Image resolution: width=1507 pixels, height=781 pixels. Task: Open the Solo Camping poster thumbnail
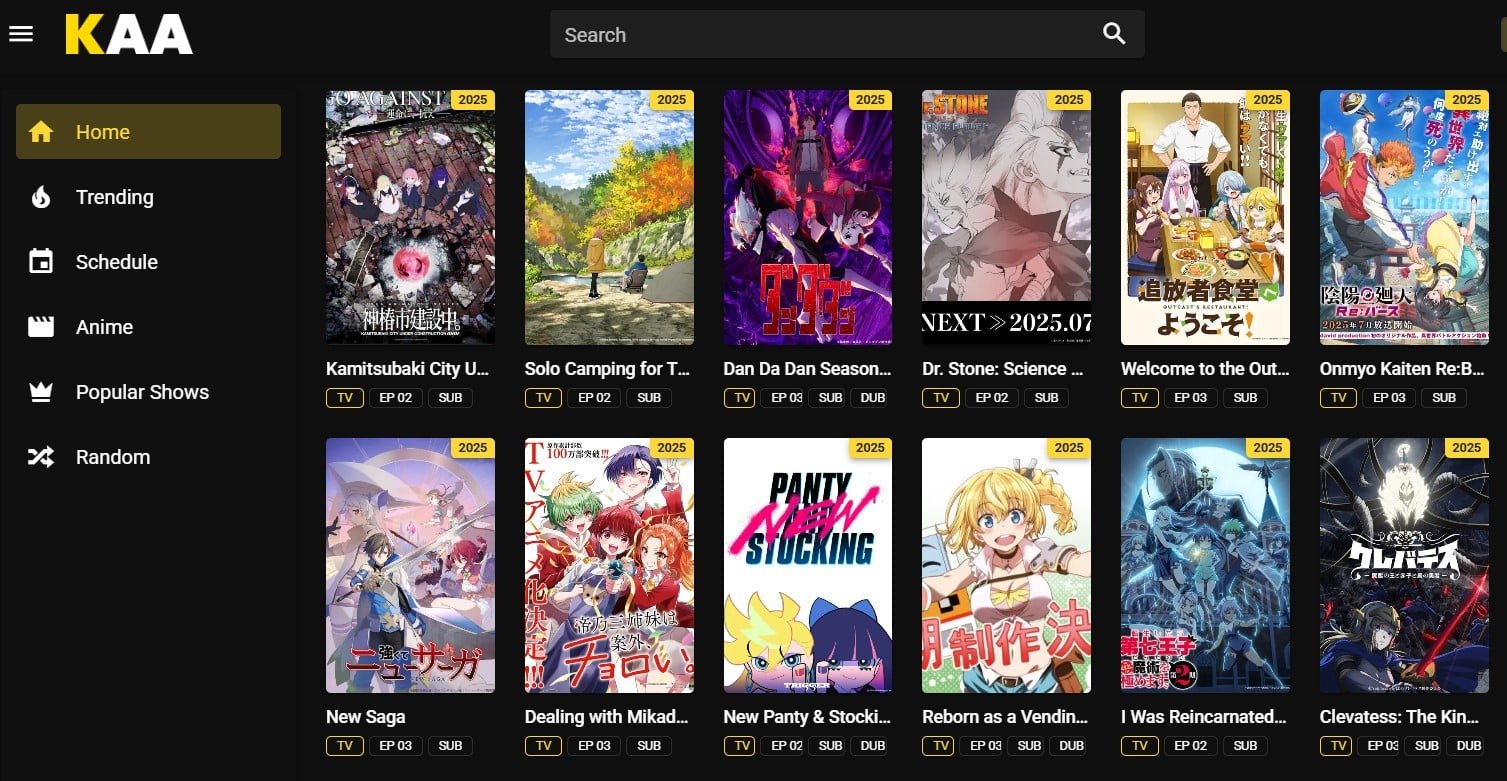click(609, 217)
